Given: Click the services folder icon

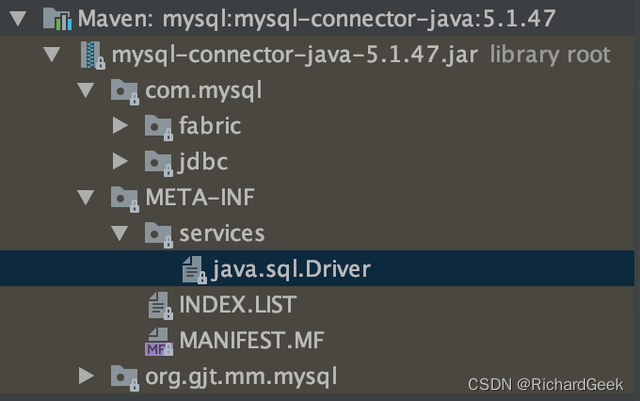Looking at the screenshot, I should click(159, 234).
